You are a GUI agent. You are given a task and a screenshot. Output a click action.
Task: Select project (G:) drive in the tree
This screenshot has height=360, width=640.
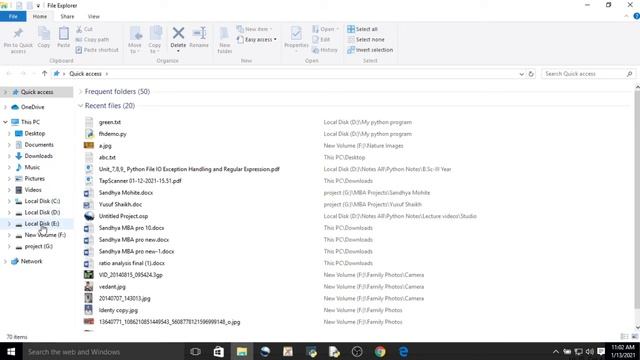click(x=38, y=247)
